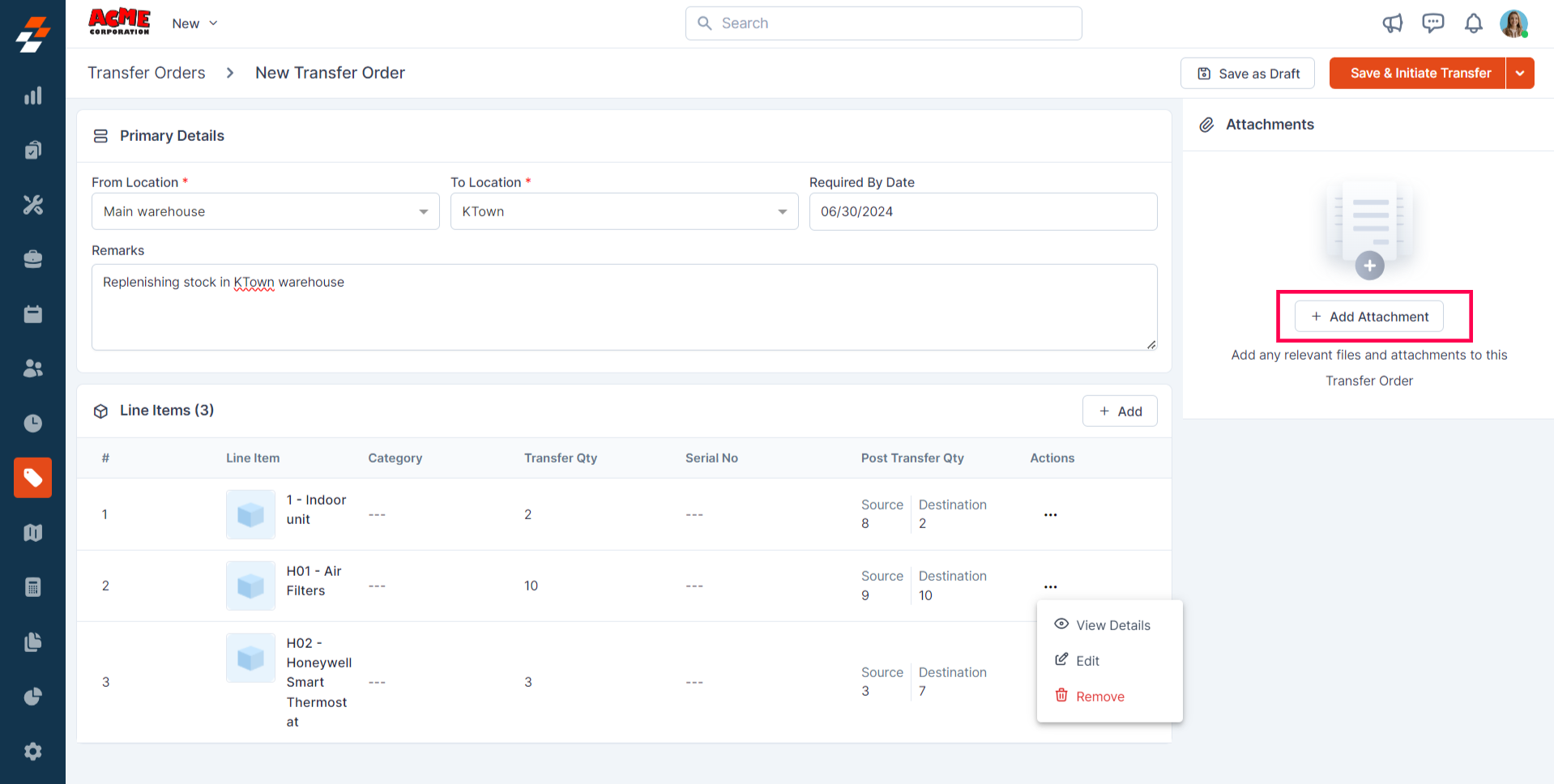Click the Required By Date field
The image size is (1554, 784).
coord(983,211)
